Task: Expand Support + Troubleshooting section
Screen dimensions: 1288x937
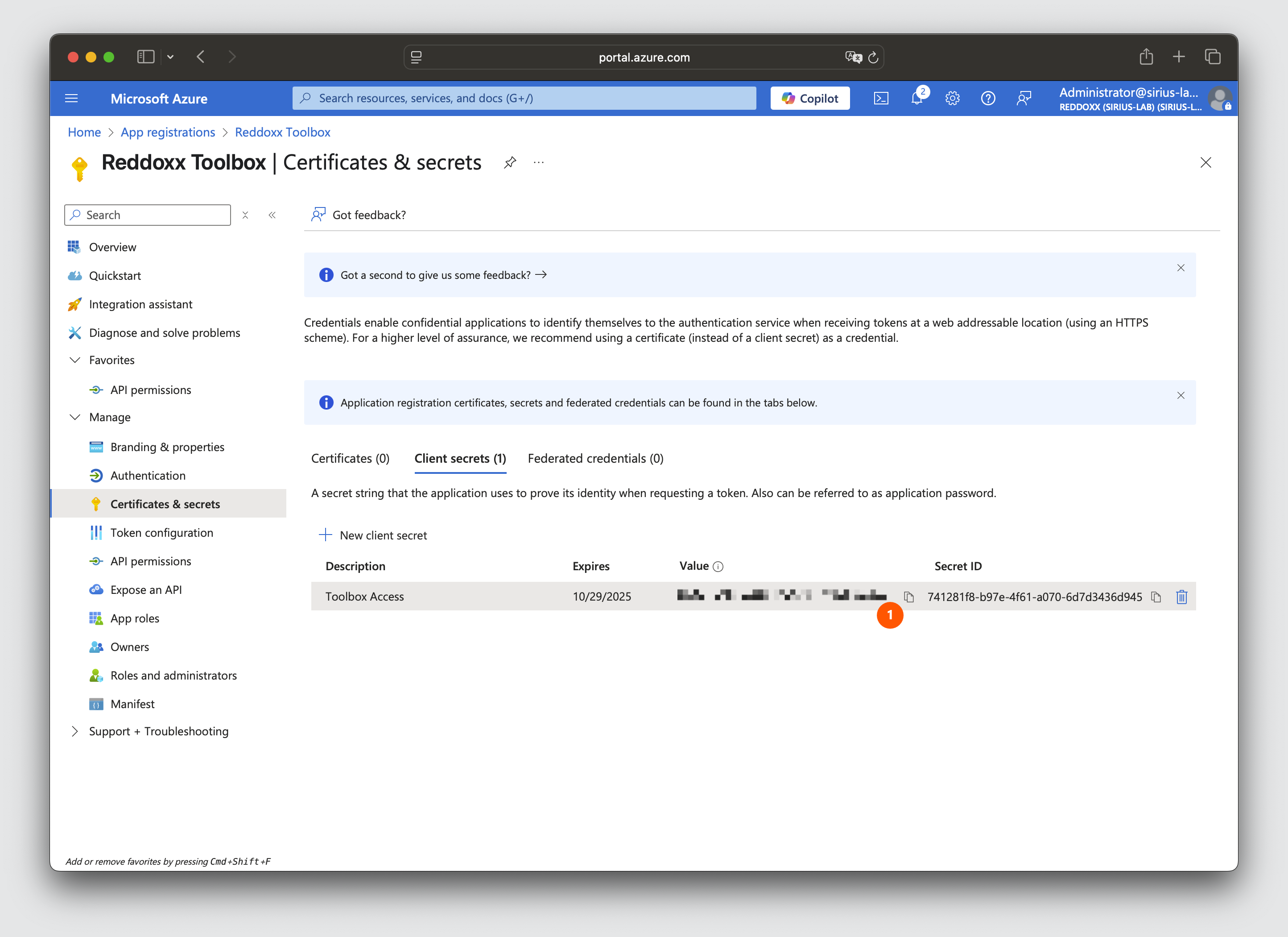Action: click(74, 731)
